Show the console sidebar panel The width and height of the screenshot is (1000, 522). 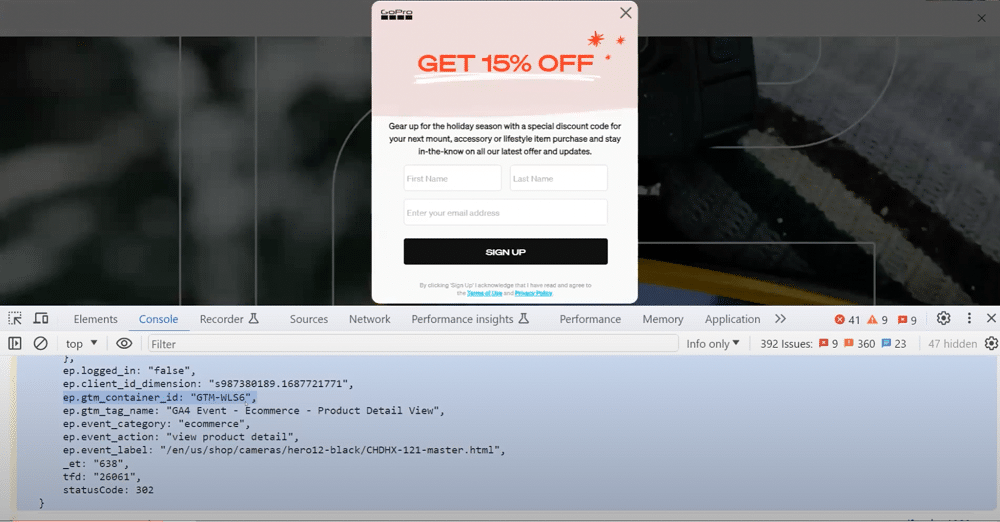(15, 343)
